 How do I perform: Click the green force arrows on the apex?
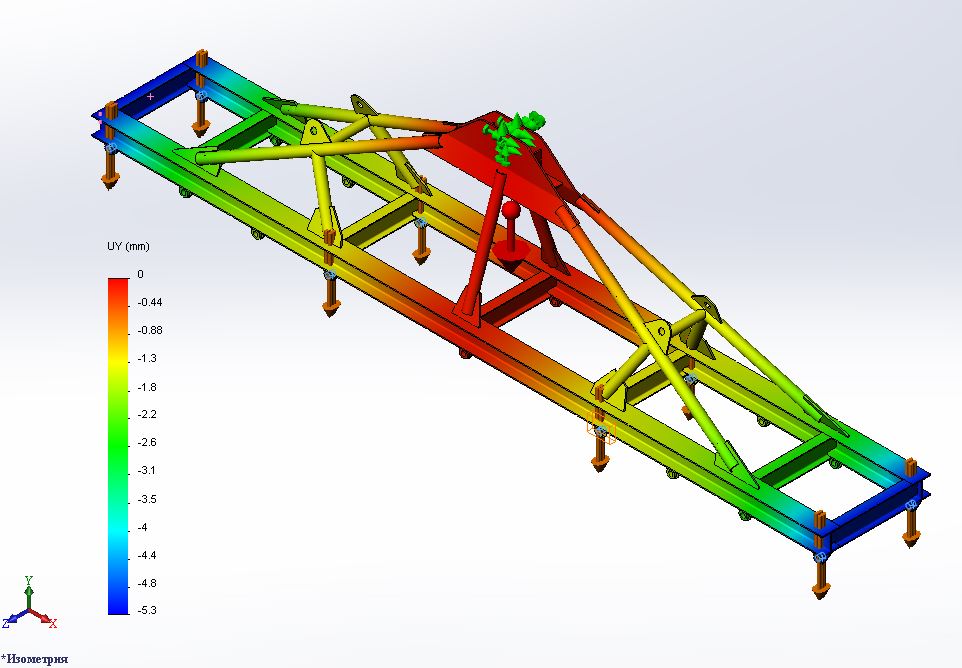514,137
